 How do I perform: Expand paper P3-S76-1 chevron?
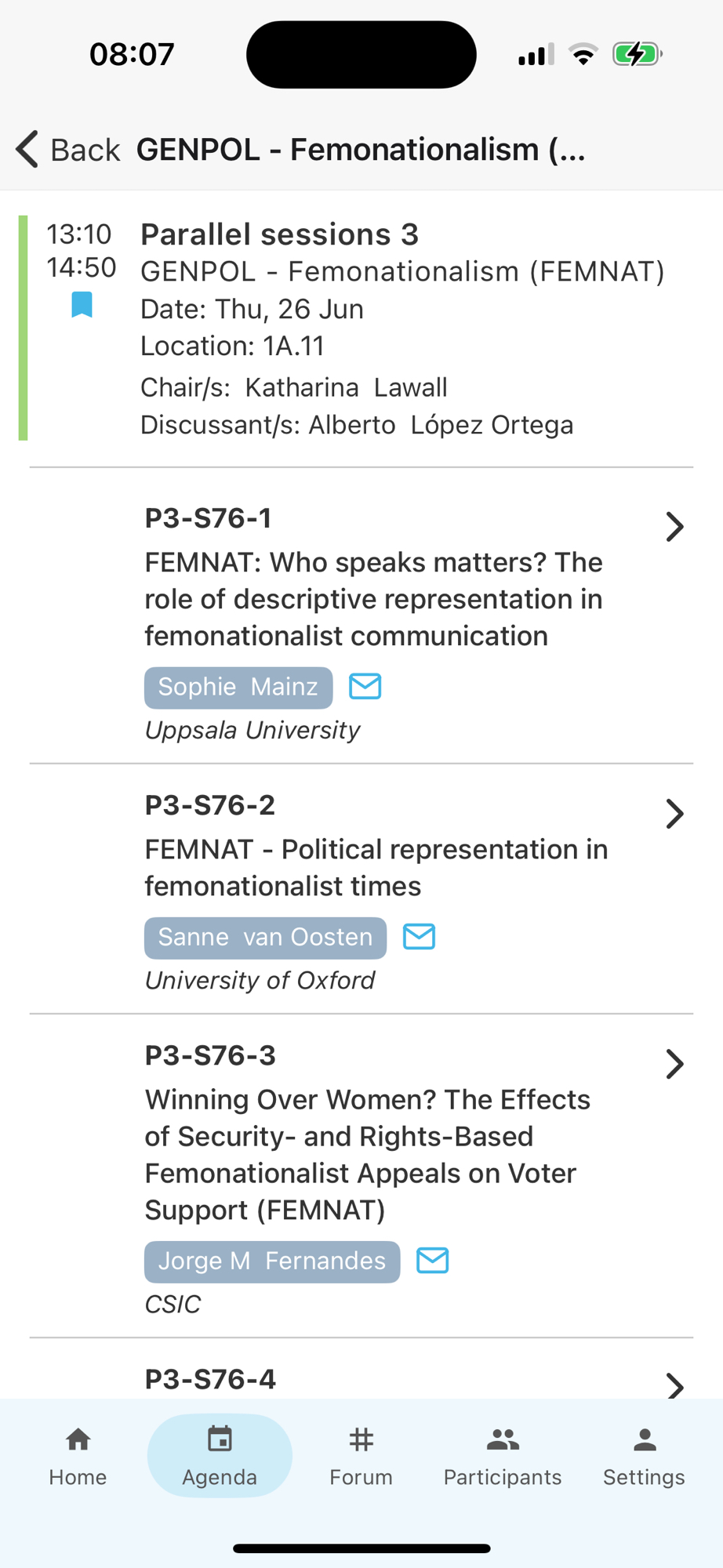(x=674, y=527)
